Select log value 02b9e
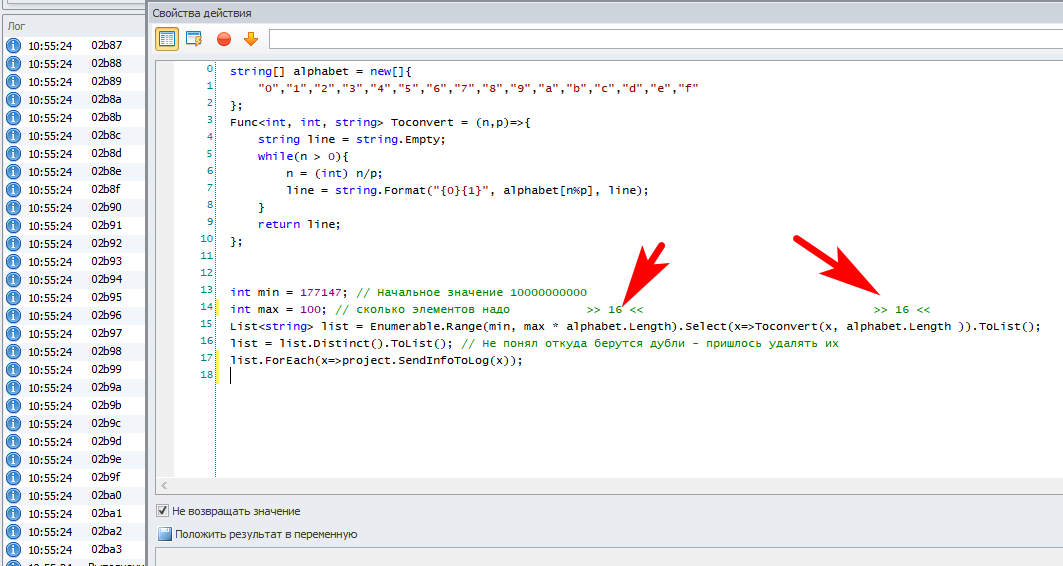Image resolution: width=1063 pixels, height=566 pixels. click(106, 459)
